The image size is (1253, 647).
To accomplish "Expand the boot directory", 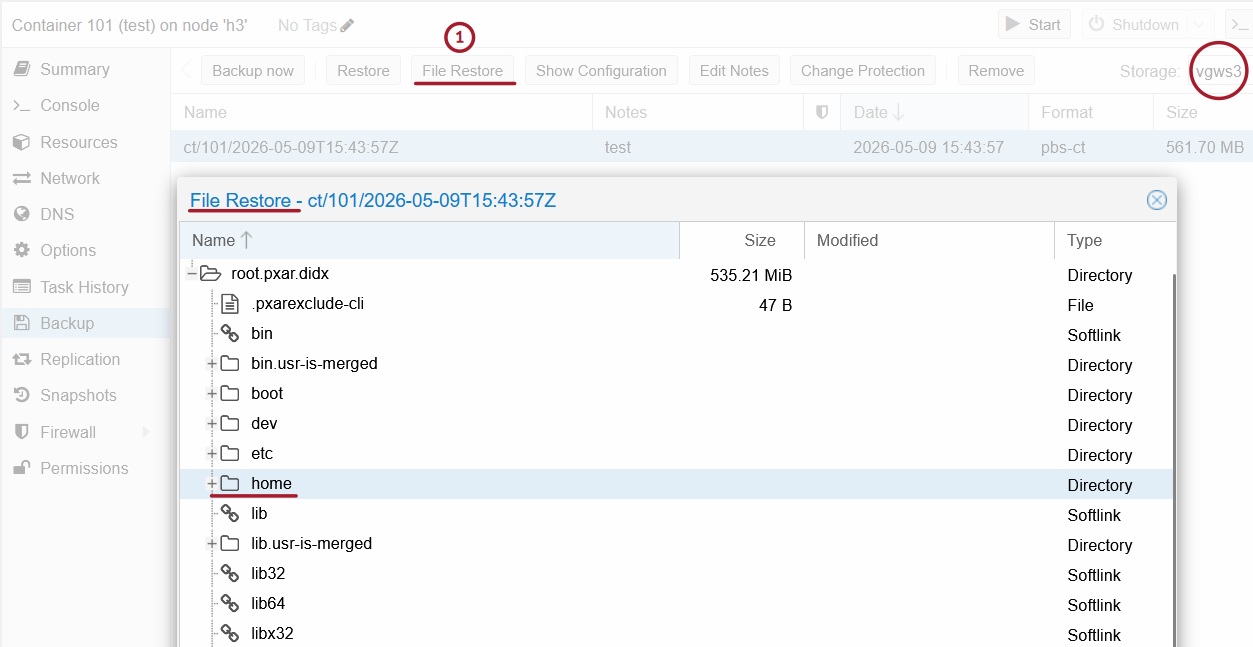I will tap(212, 393).
